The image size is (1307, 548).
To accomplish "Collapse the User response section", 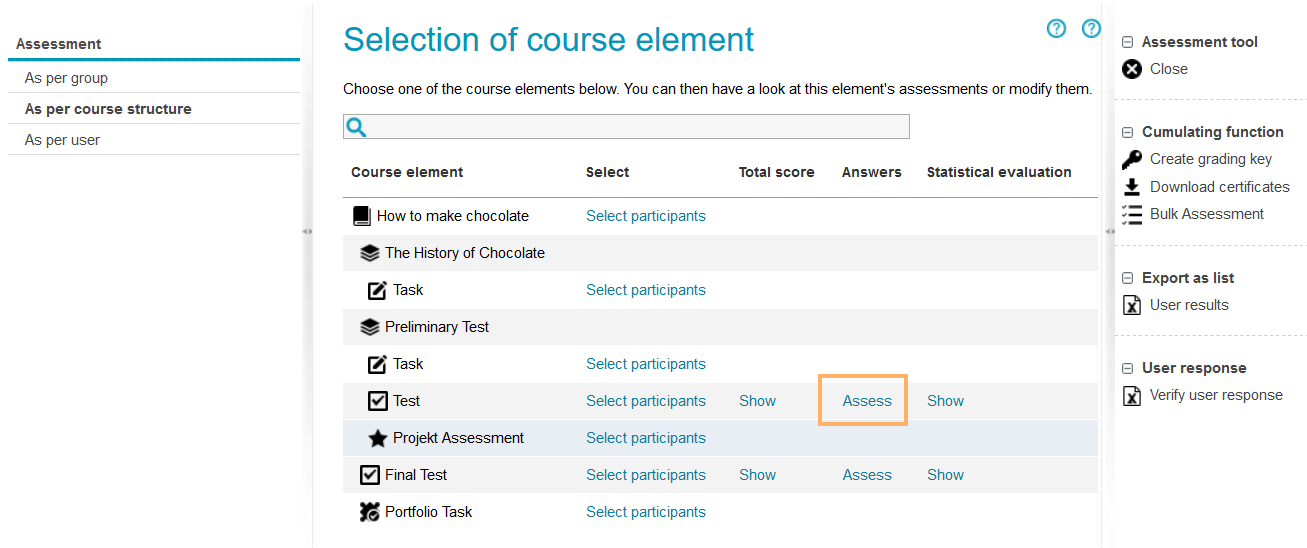I will click(x=1127, y=368).
